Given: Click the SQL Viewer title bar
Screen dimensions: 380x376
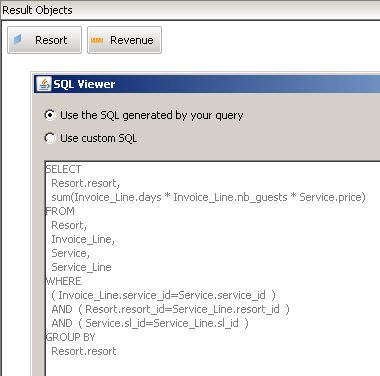Looking at the screenshot, I should [x=207, y=84].
